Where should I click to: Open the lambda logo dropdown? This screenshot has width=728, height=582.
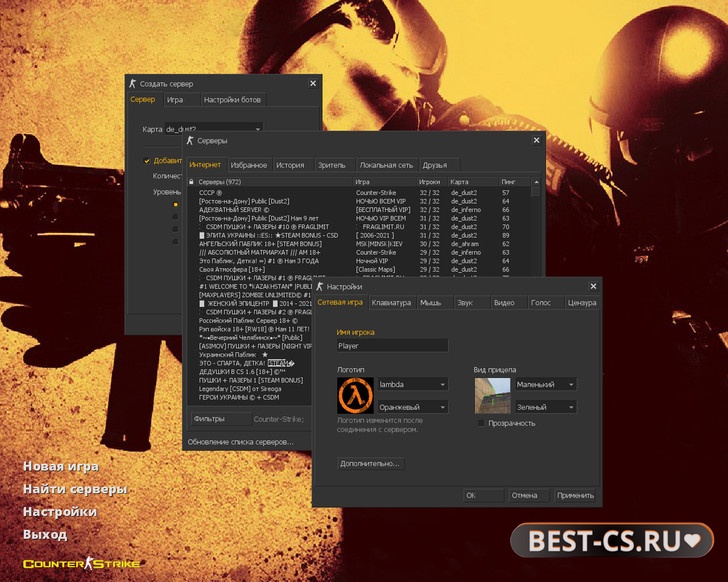413,384
